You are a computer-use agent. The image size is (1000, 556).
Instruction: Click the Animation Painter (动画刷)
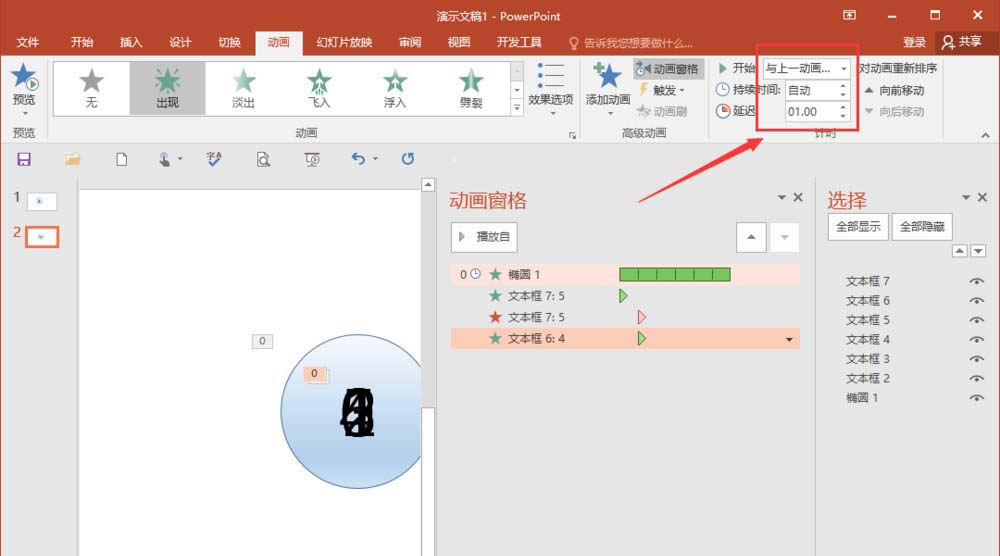tap(662, 112)
